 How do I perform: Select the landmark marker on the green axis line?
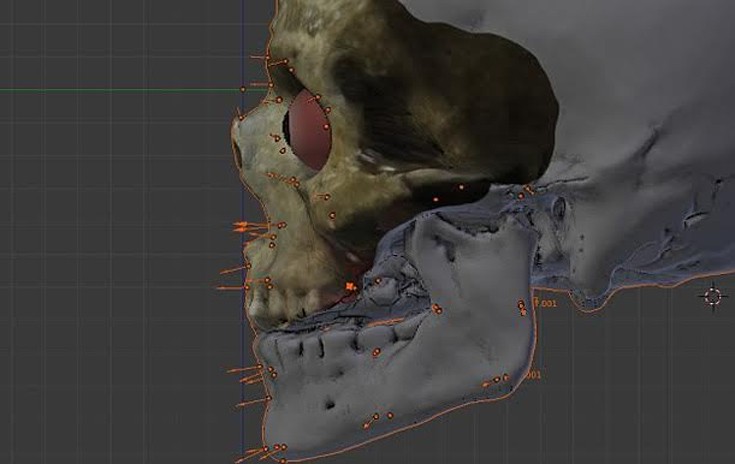point(243,89)
